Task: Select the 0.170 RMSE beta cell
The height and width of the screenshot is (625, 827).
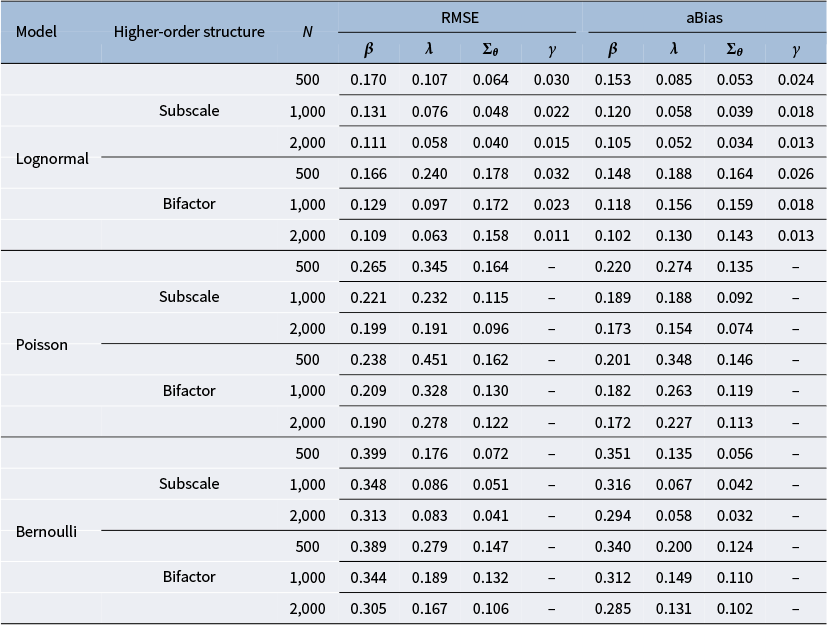Action: [368, 80]
